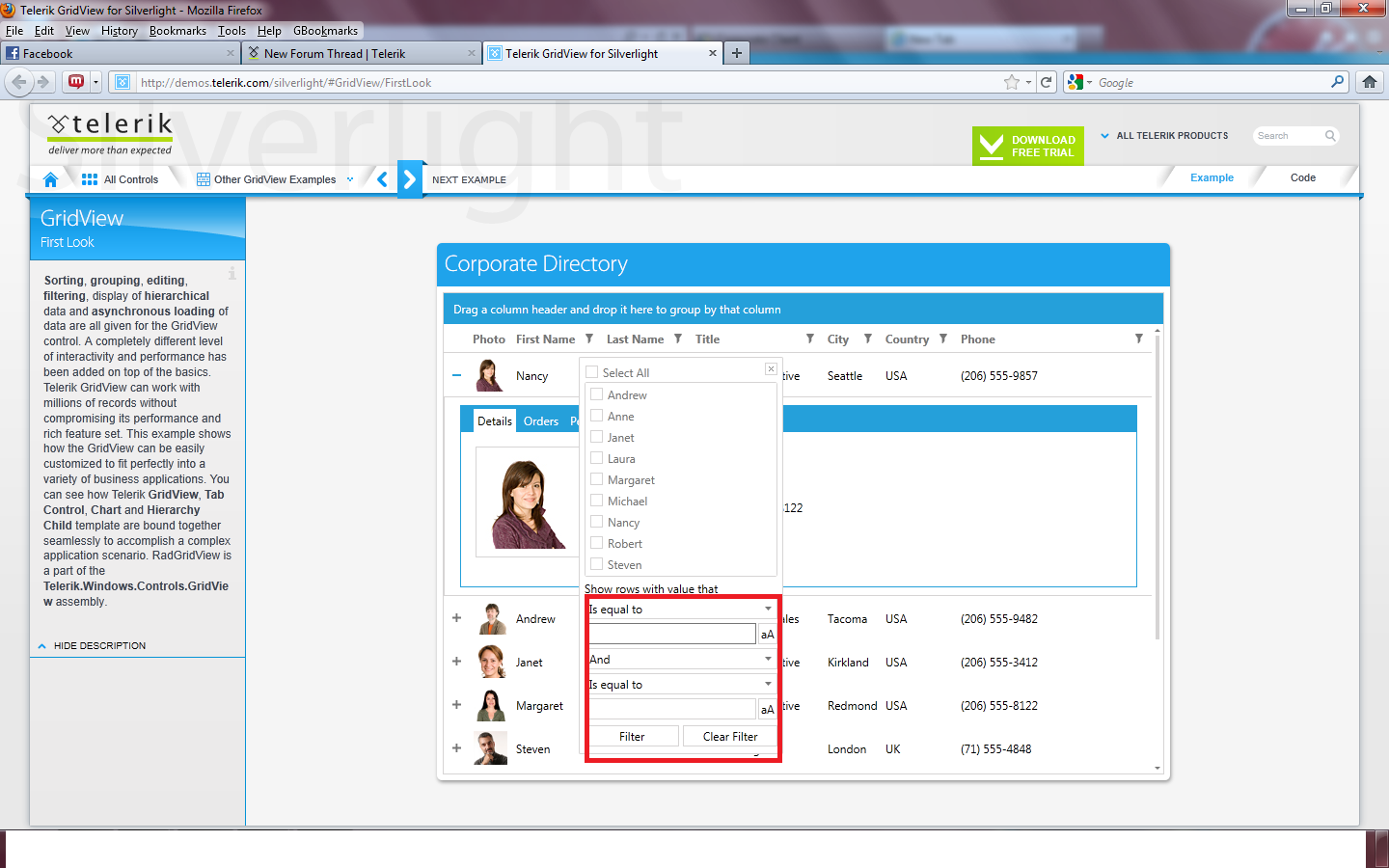Reload the page in Firefox
This screenshot has width=1389, height=868.
click(x=1047, y=82)
